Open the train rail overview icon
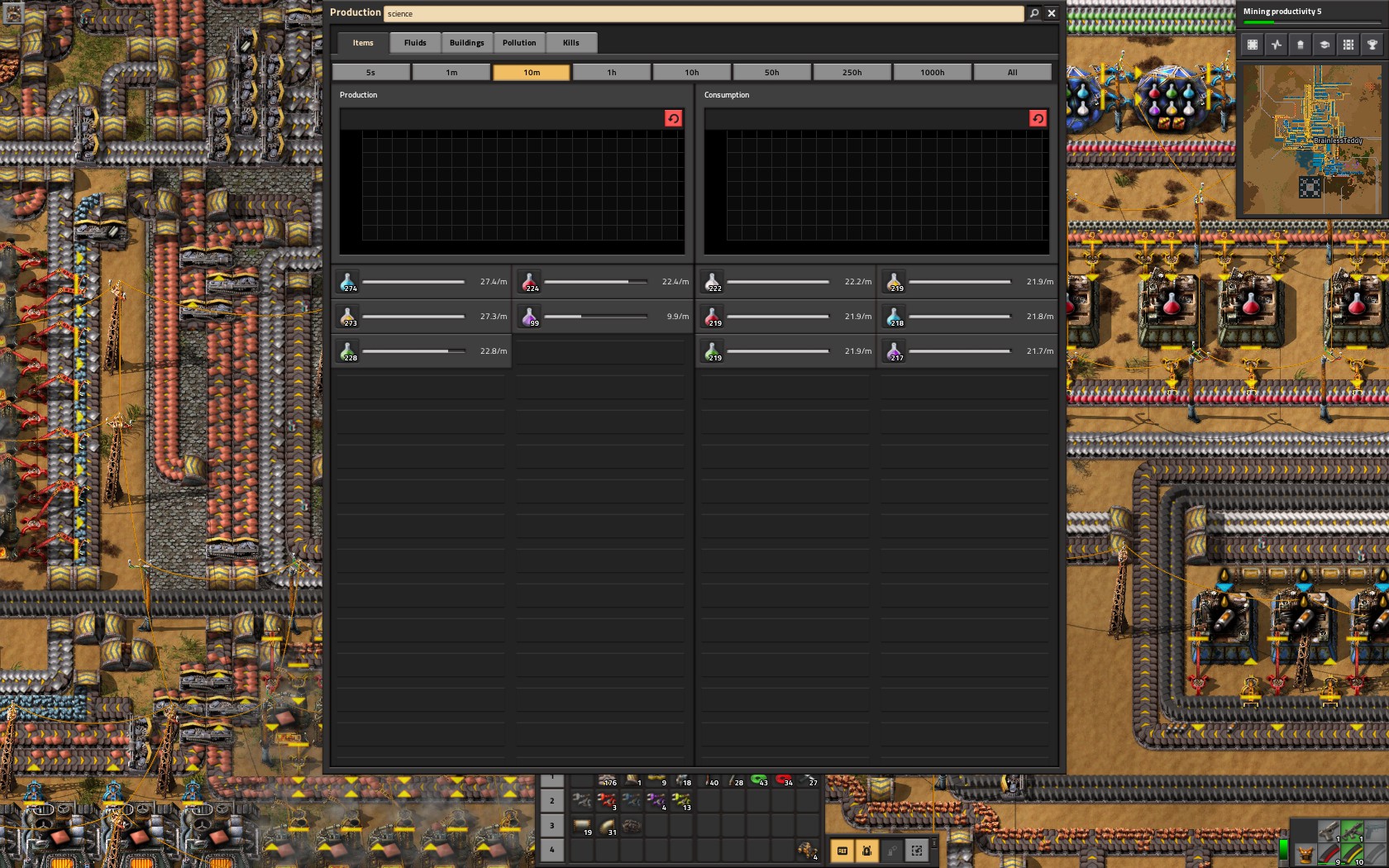This screenshot has width=1389, height=868. 1348,45
